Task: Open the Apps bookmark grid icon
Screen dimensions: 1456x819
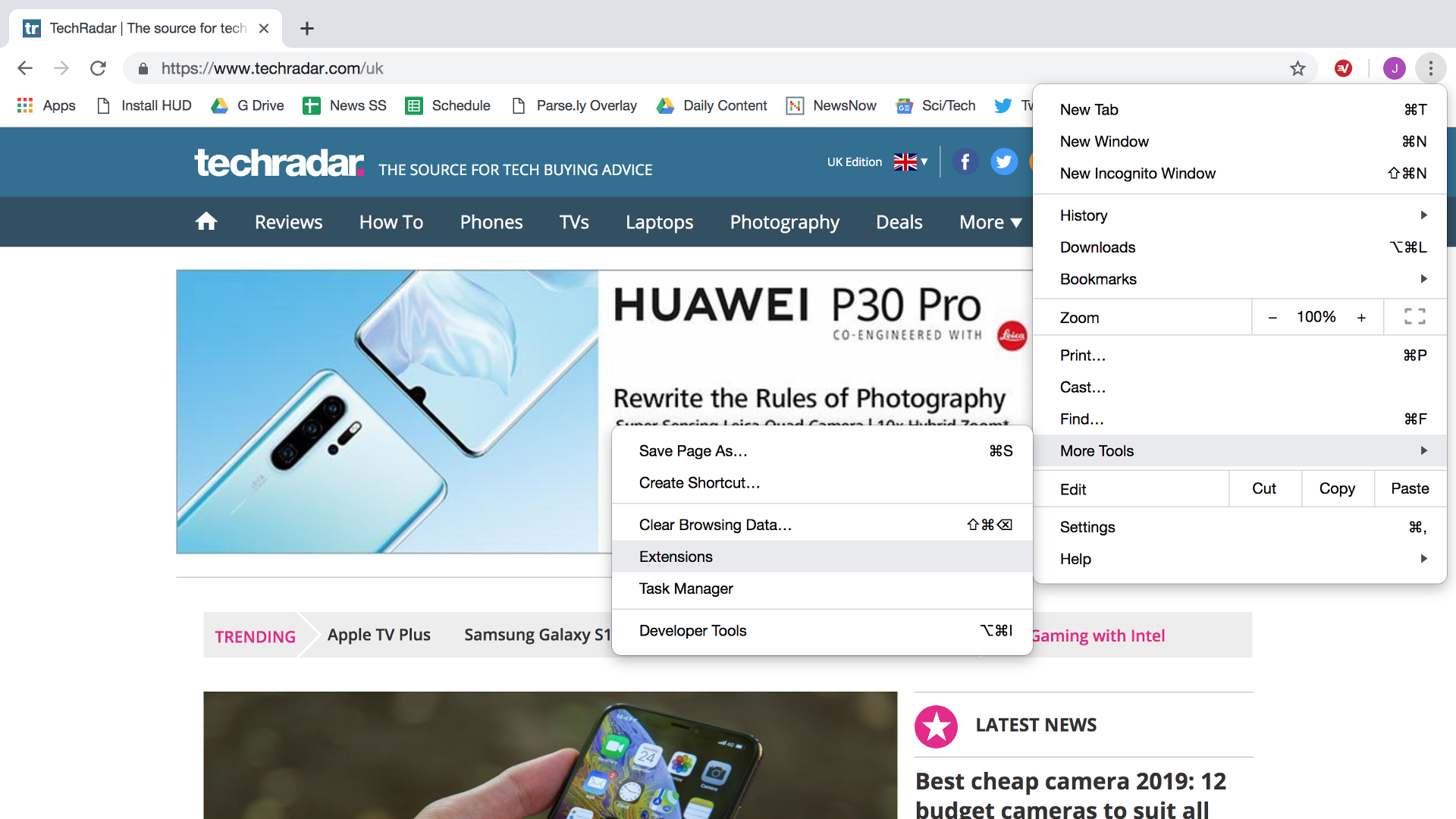Action: [25, 105]
